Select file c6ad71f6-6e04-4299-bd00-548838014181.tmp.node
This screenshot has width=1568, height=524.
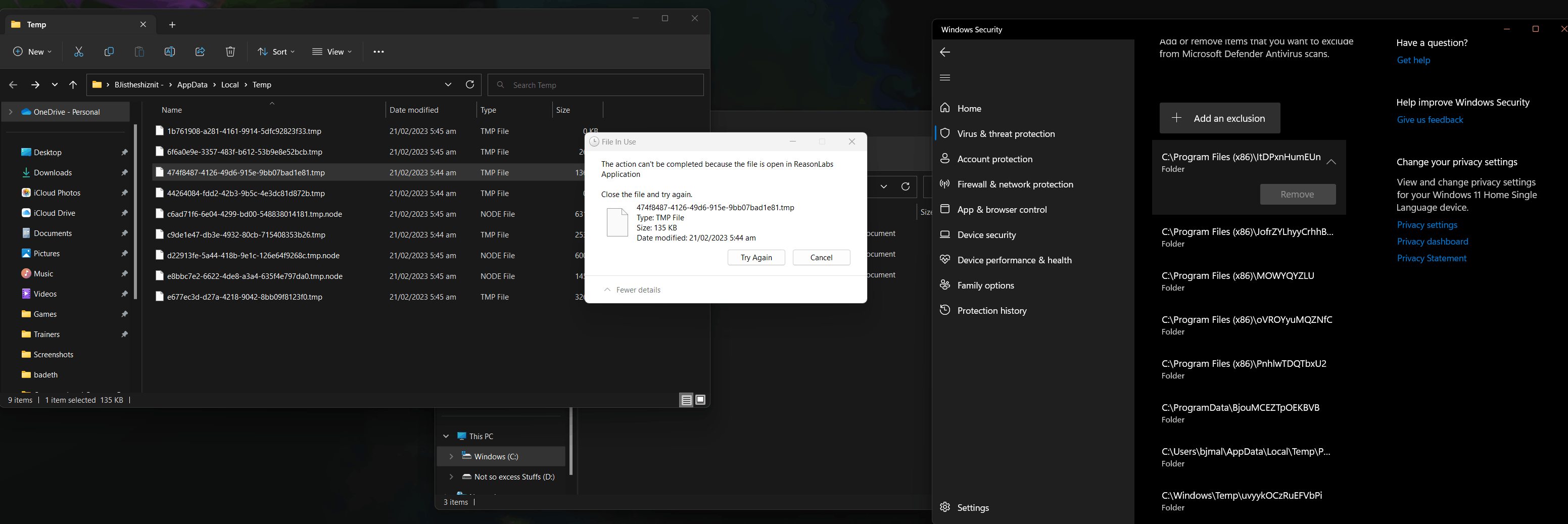255,214
